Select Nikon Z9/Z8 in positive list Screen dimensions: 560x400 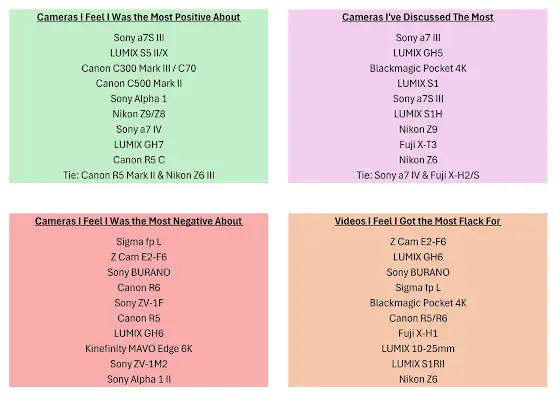pos(139,114)
